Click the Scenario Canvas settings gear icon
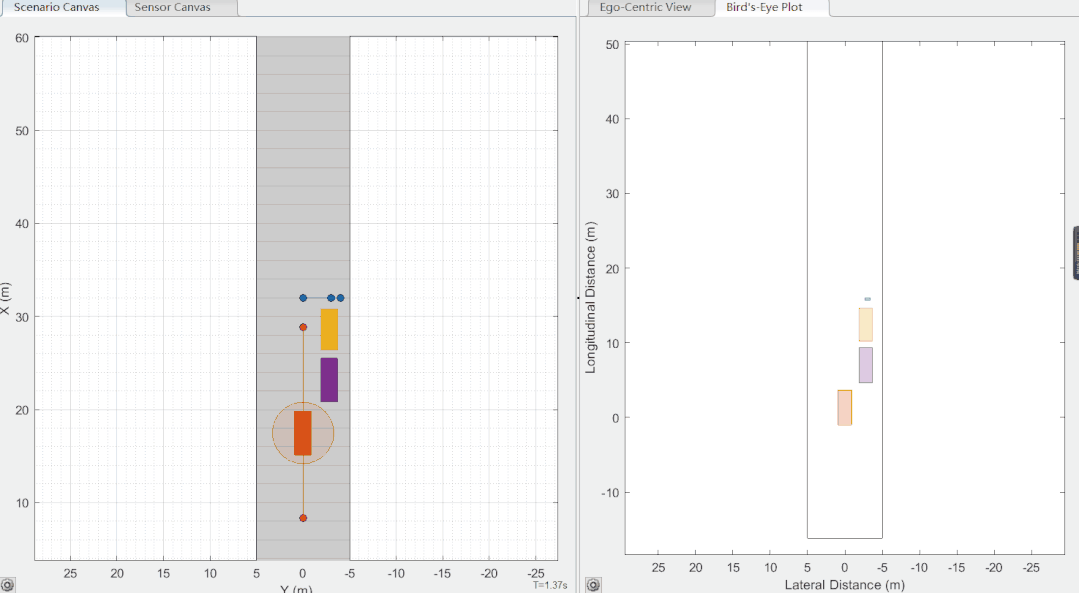 tap(8, 585)
